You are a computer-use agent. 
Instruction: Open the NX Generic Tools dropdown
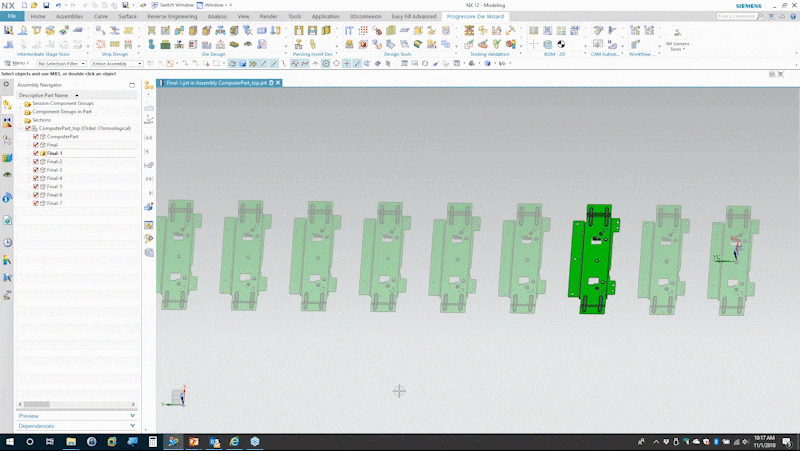click(x=677, y=39)
